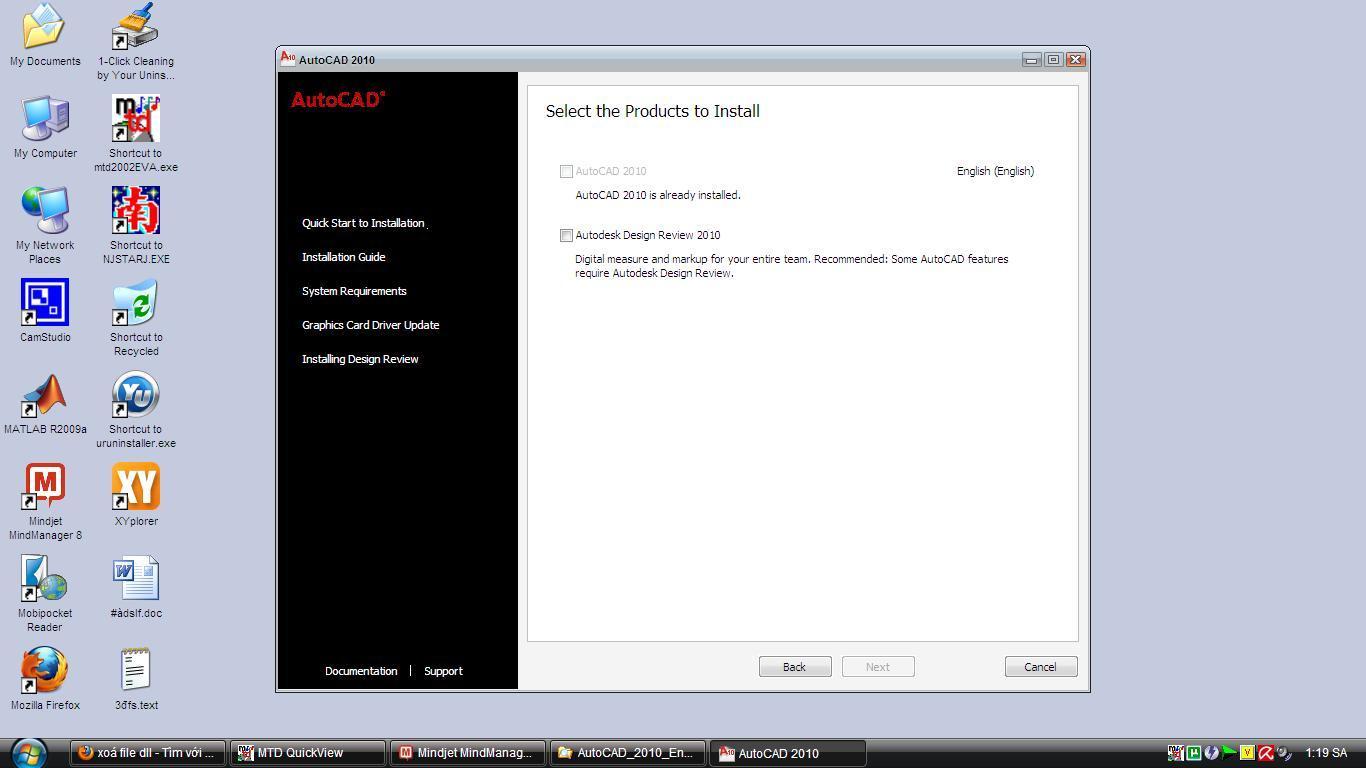Viewport: 1366px width, 768px height.
Task: Switch to MTD QuickView taskbar item
Action: [308, 753]
